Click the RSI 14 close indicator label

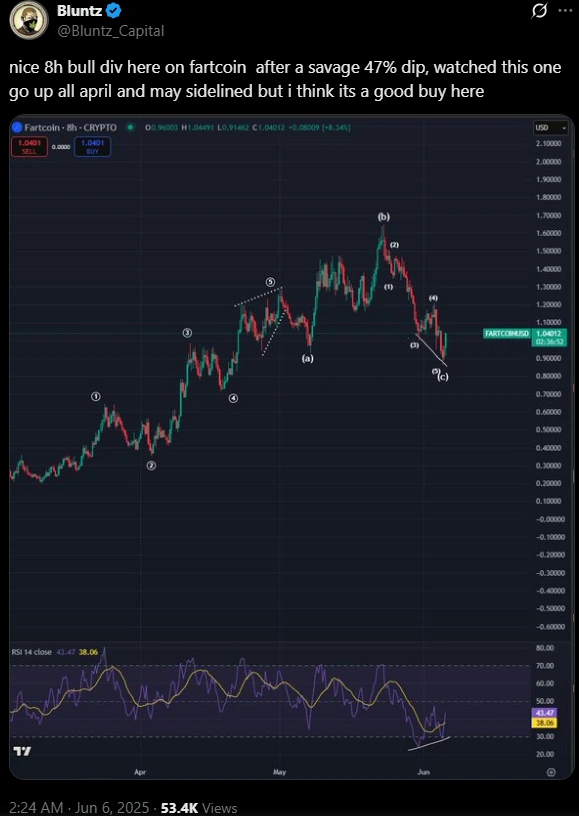tap(32, 652)
